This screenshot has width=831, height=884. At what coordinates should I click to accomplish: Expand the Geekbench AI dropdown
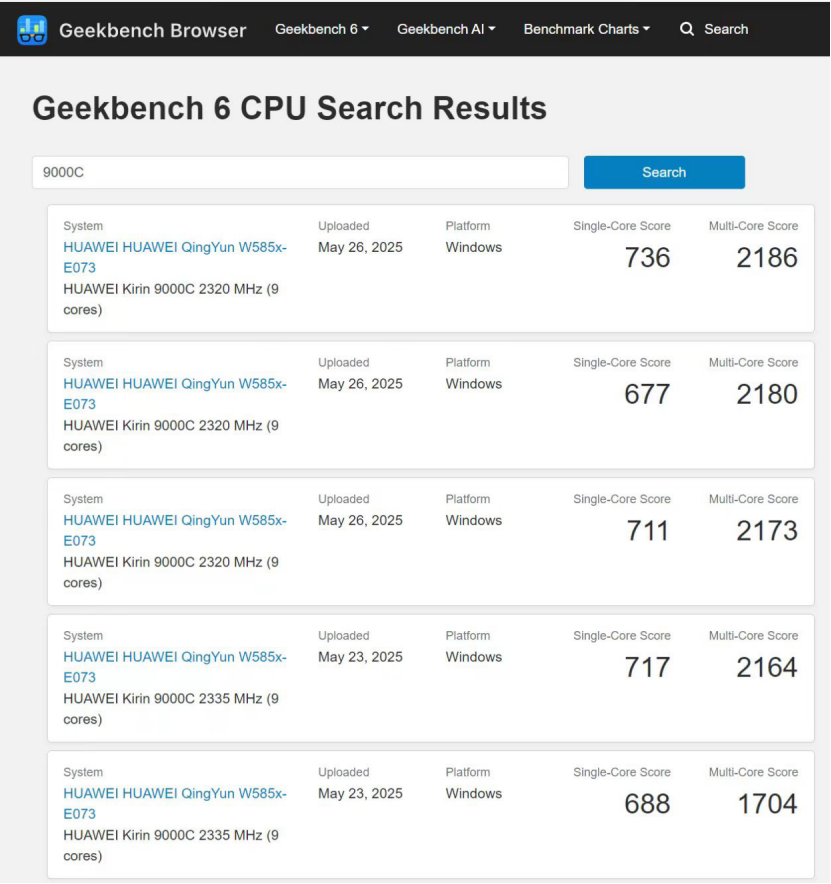pyautogui.click(x=446, y=29)
